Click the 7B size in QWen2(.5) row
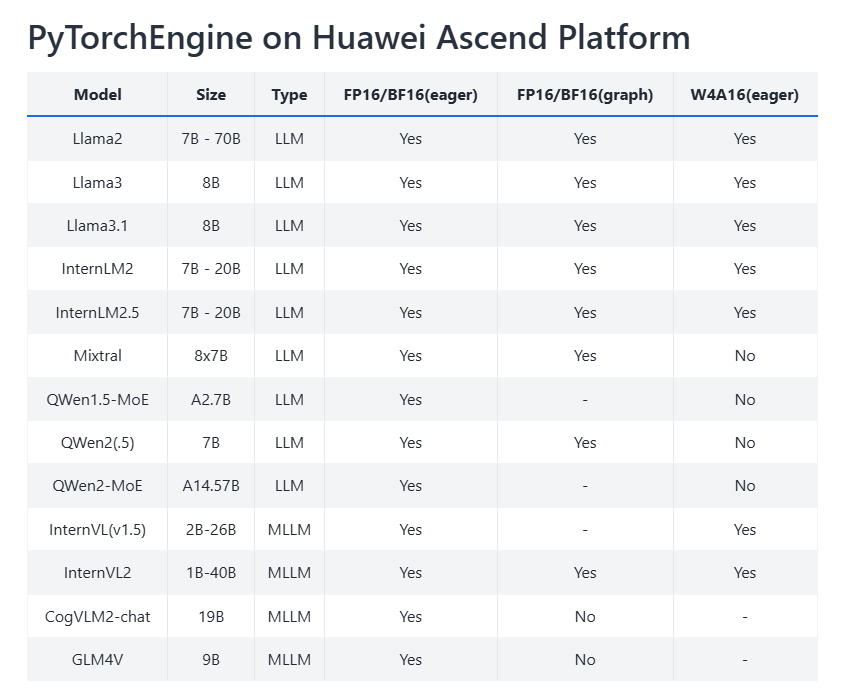This screenshot has width=841, height=699. coord(211,443)
